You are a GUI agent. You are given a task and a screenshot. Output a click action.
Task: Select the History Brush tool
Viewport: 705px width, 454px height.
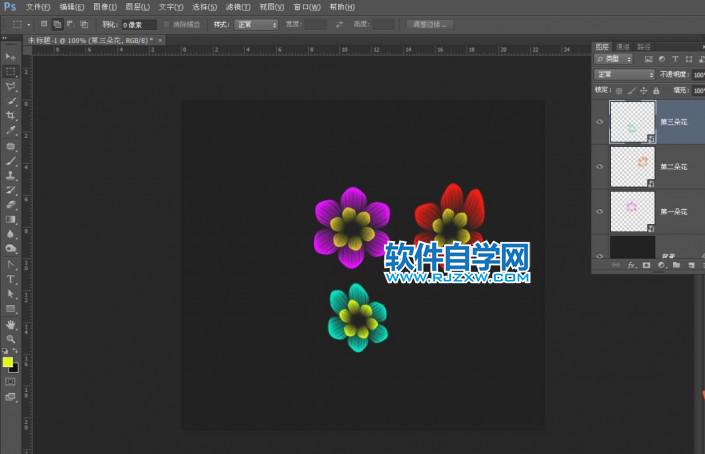(x=10, y=190)
